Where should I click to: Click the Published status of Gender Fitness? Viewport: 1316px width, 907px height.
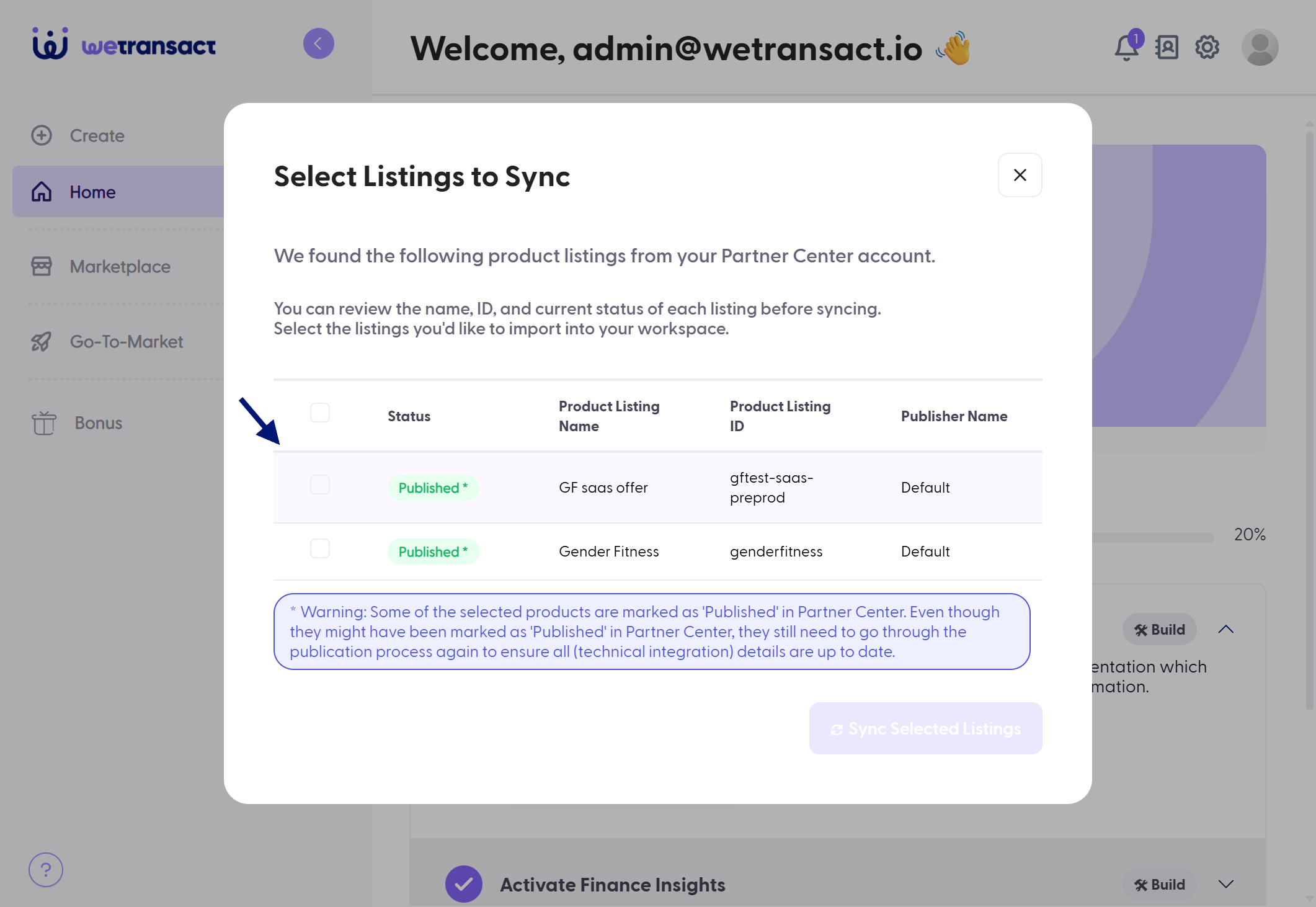click(433, 552)
